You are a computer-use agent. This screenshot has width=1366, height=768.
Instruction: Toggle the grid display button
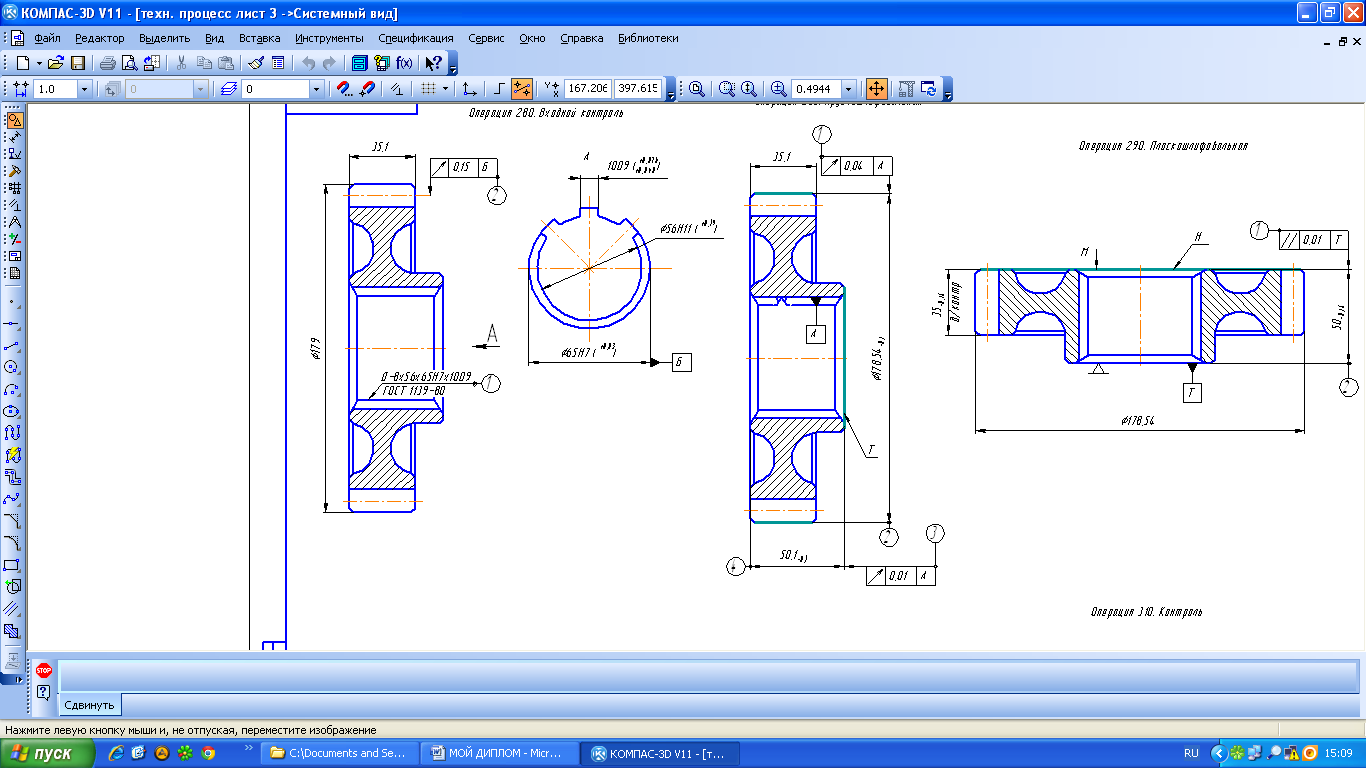(428, 88)
